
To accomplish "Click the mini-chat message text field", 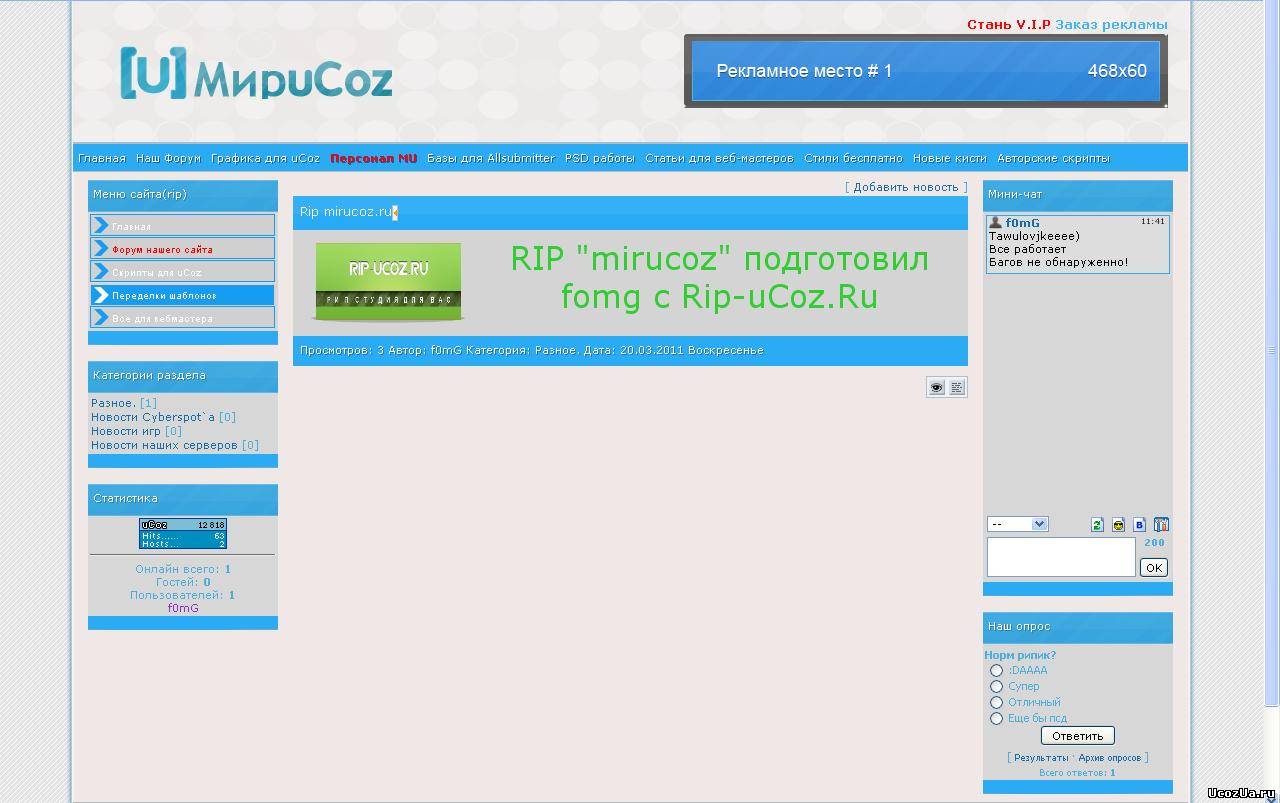I will (x=1060, y=557).
